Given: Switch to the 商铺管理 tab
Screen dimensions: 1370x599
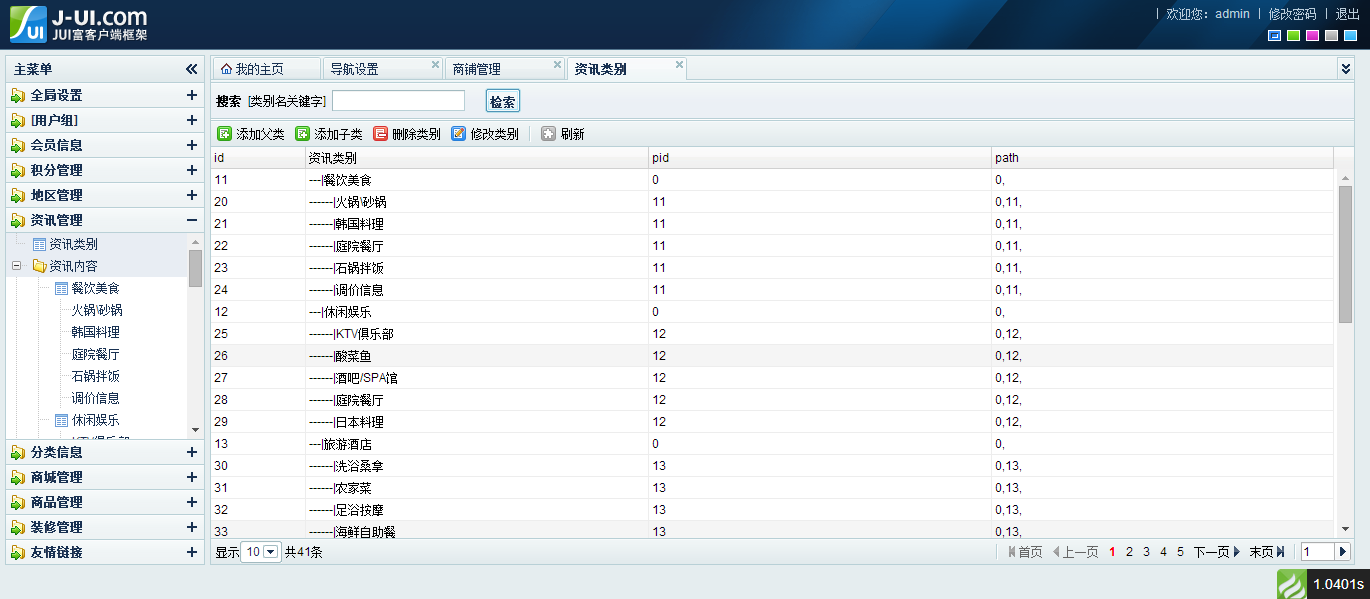Looking at the screenshot, I should click(477, 69).
